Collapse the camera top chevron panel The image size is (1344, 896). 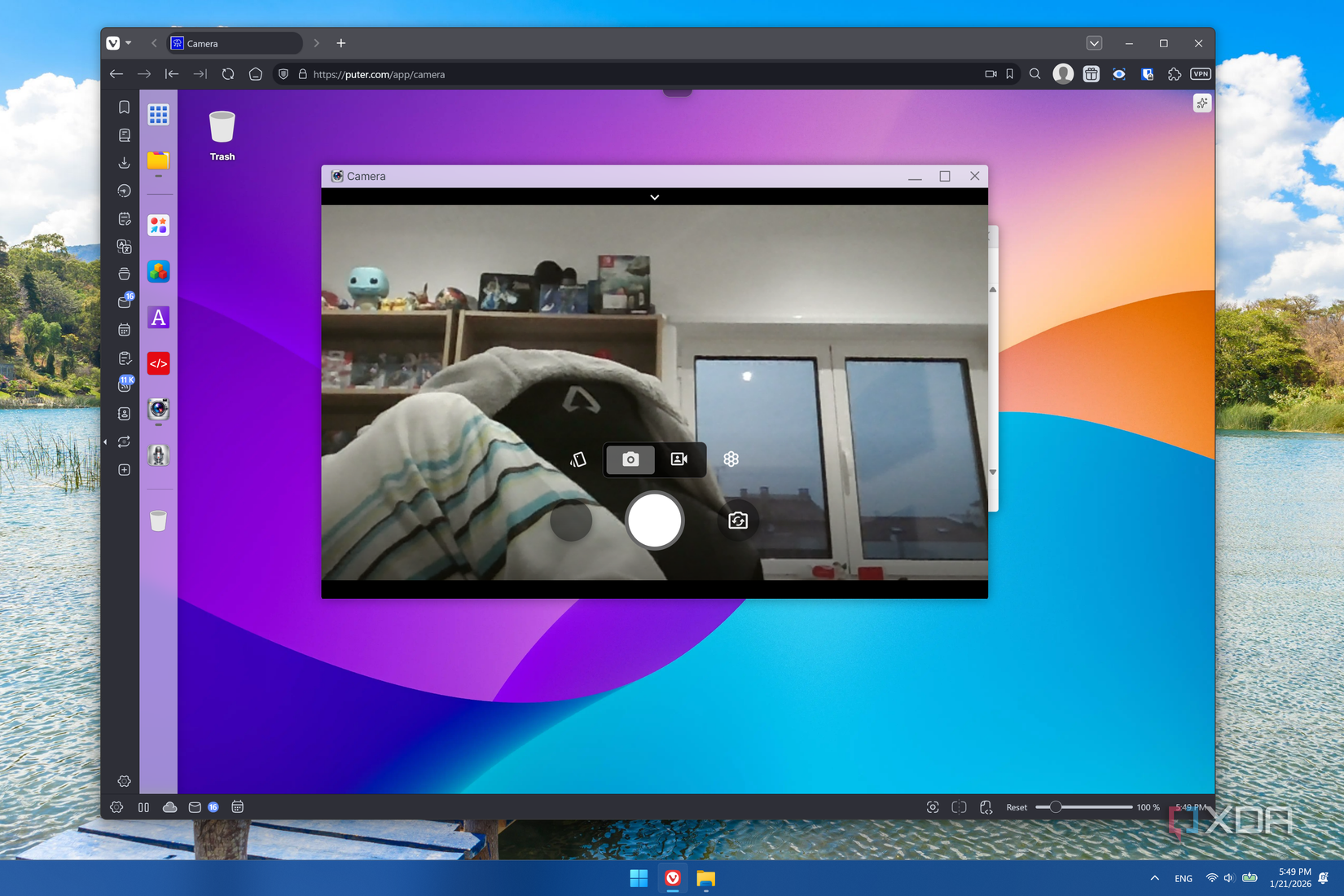point(655,197)
